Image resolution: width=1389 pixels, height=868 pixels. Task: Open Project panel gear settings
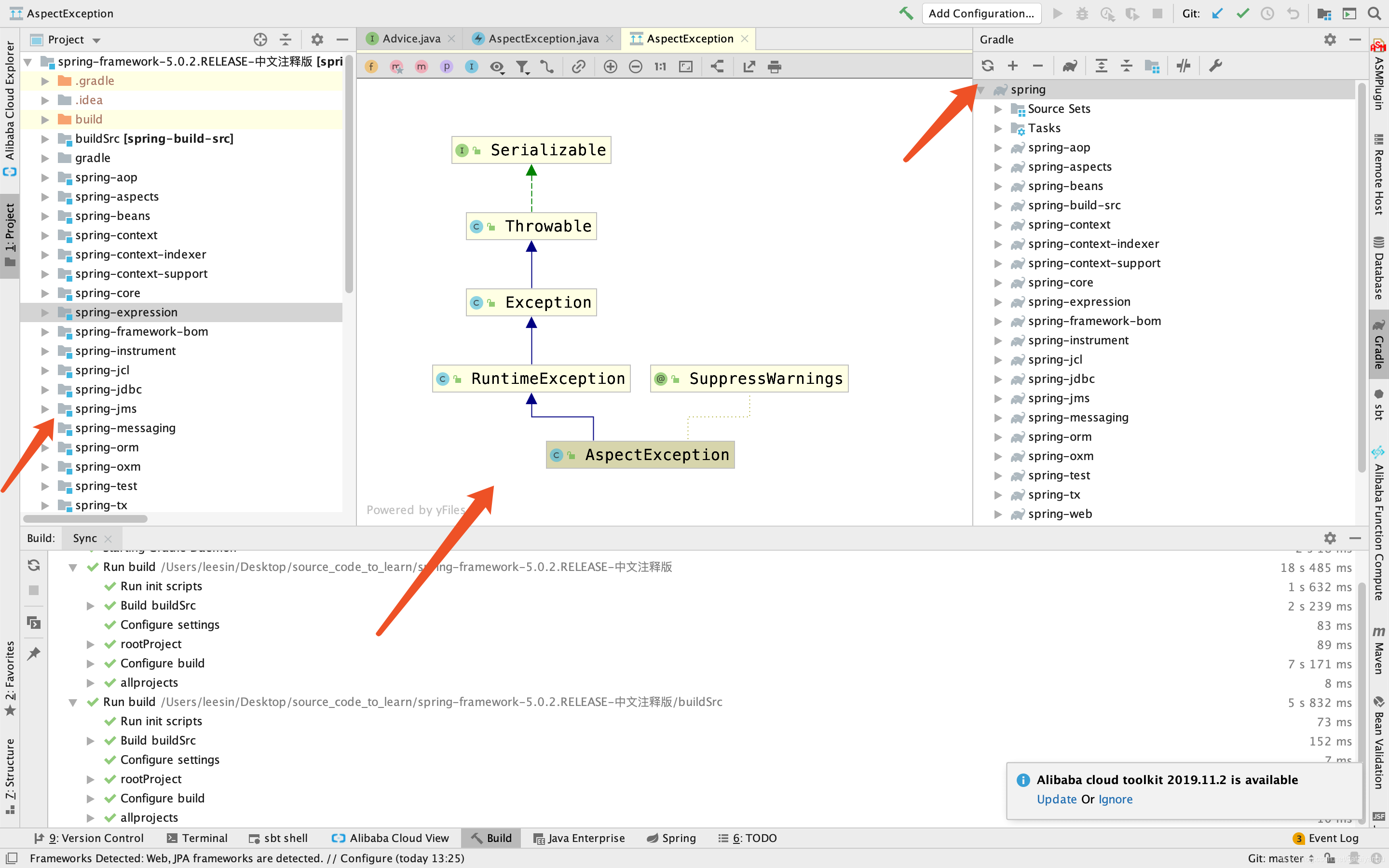click(x=317, y=40)
